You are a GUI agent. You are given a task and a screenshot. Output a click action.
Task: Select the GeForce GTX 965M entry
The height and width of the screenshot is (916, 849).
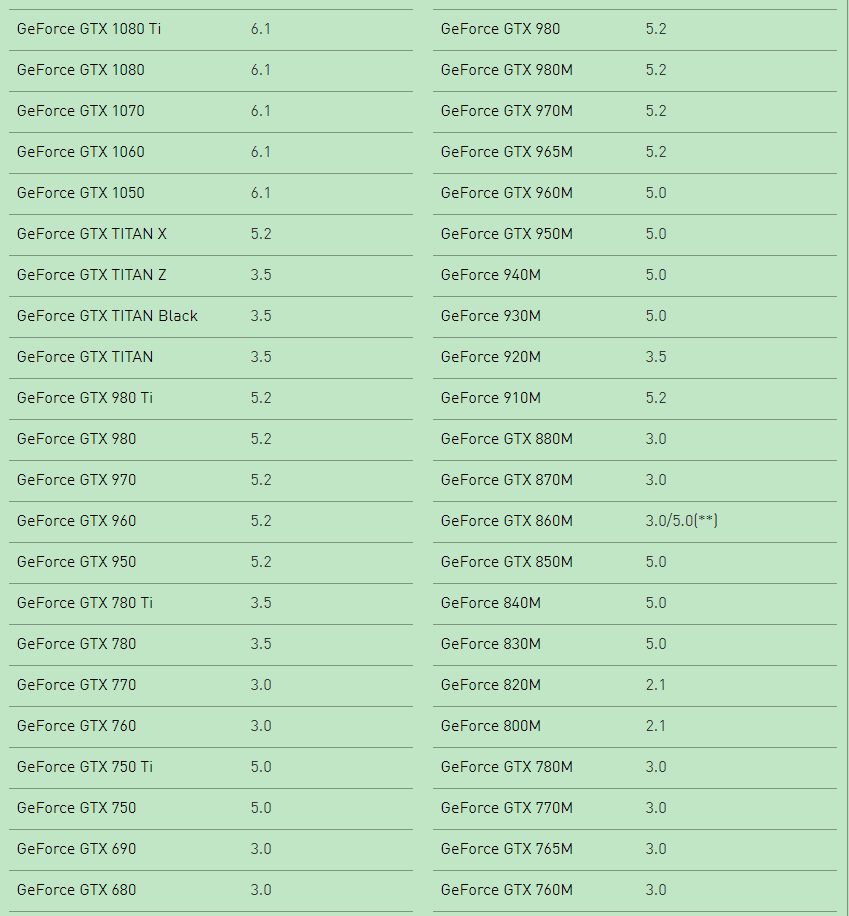click(x=507, y=152)
